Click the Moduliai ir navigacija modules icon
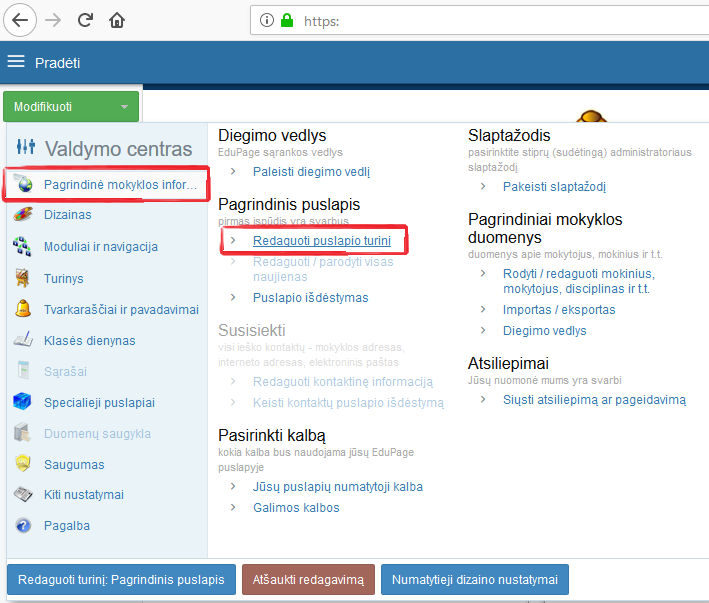 [22, 246]
